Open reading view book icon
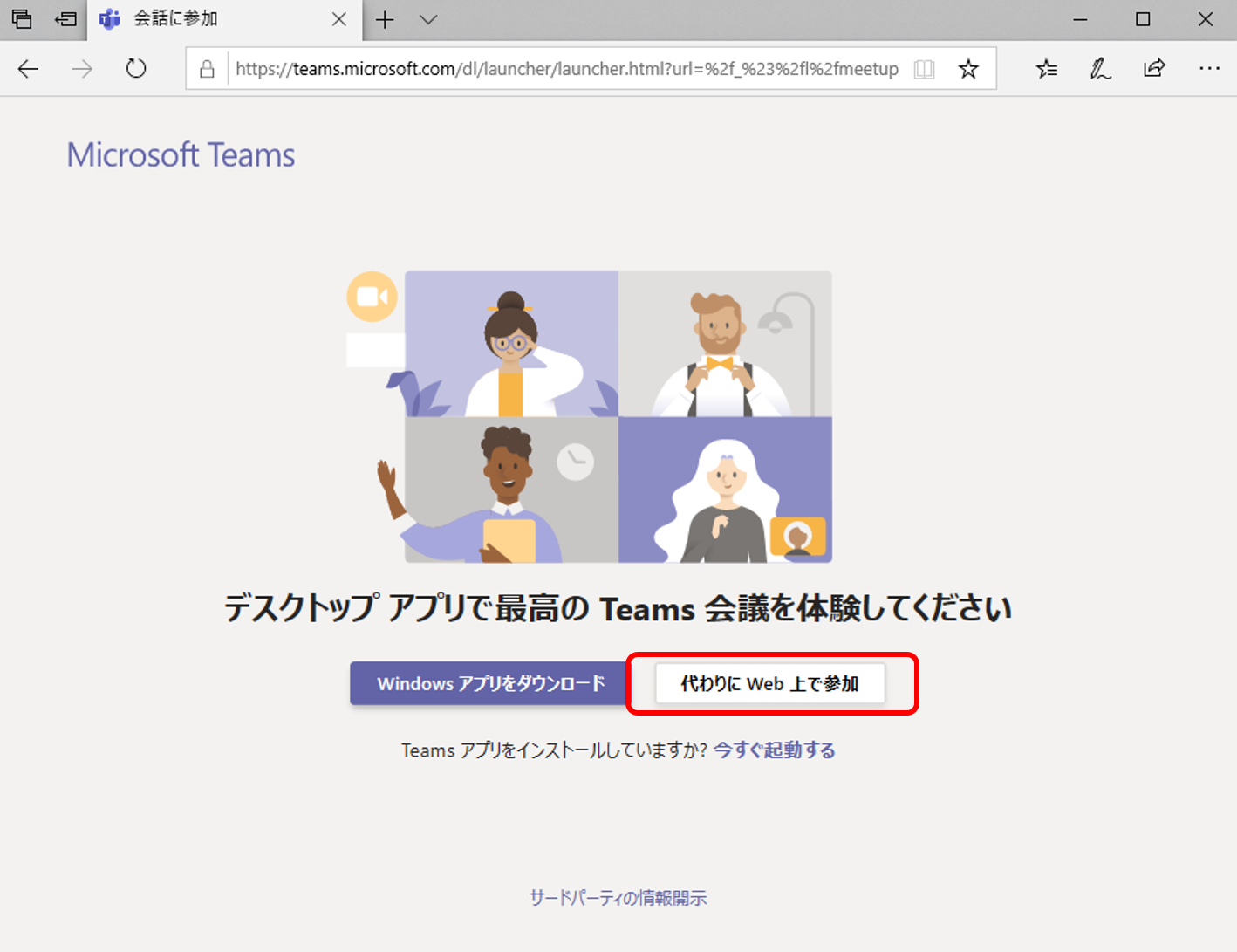Screen dimensions: 1237x952 925,69
